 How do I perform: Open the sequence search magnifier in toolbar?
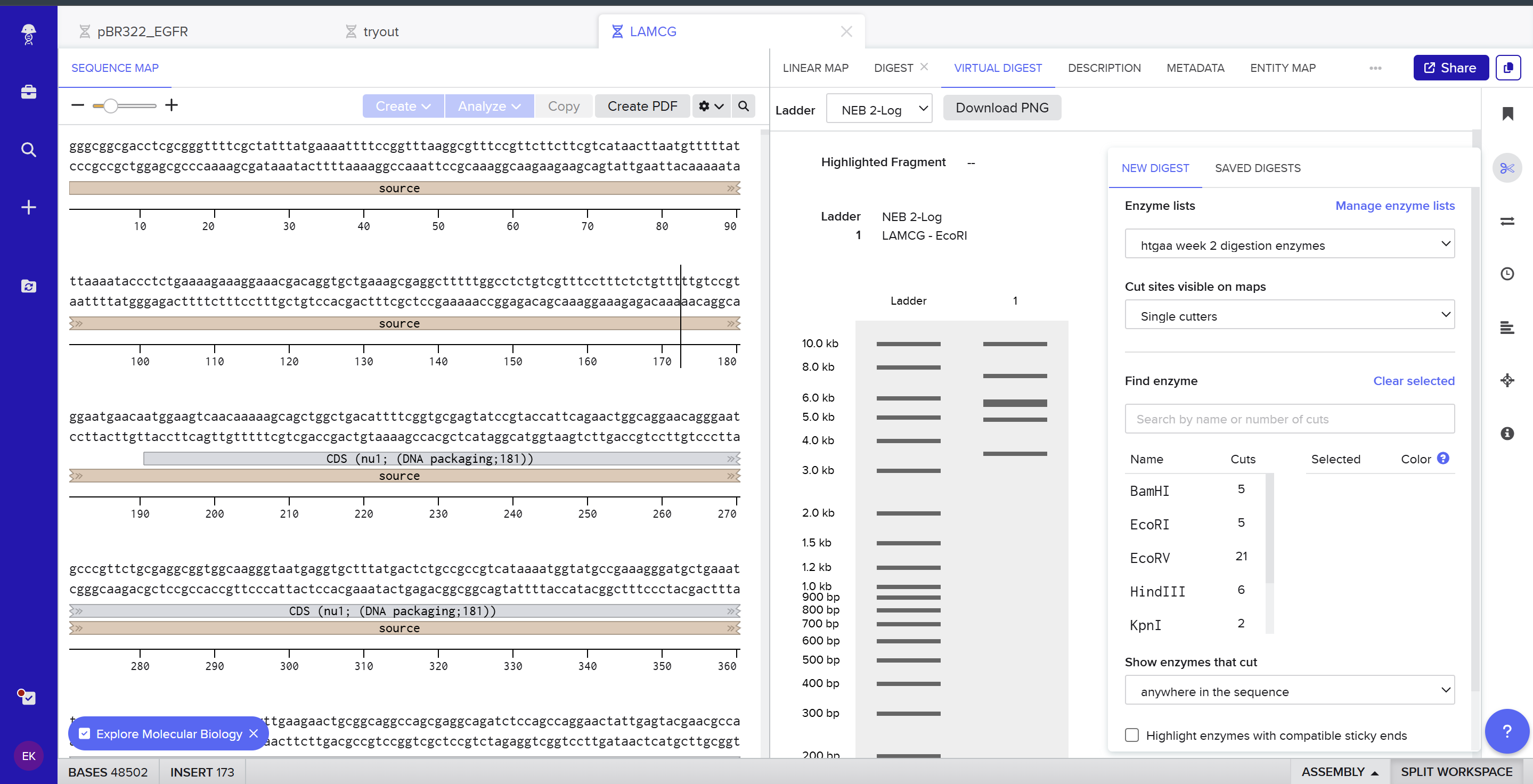coord(743,106)
